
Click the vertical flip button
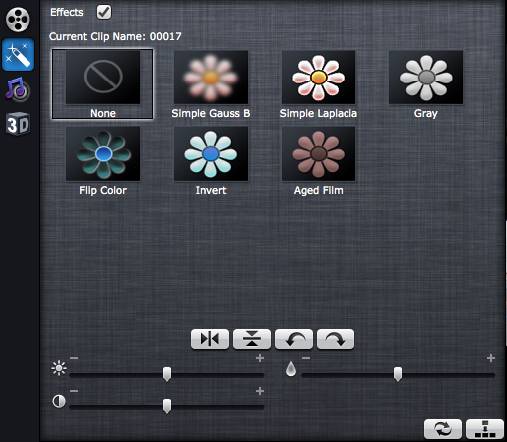(252, 339)
